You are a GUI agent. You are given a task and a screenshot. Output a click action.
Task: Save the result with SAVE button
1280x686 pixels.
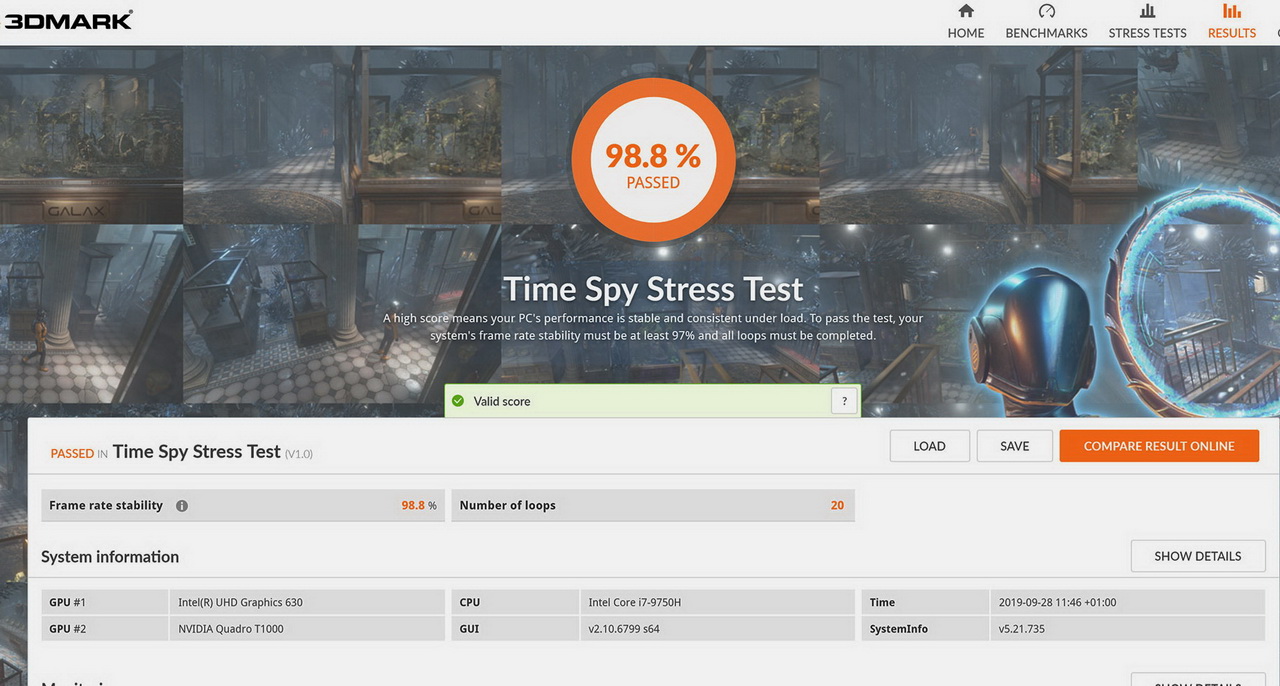click(1014, 446)
